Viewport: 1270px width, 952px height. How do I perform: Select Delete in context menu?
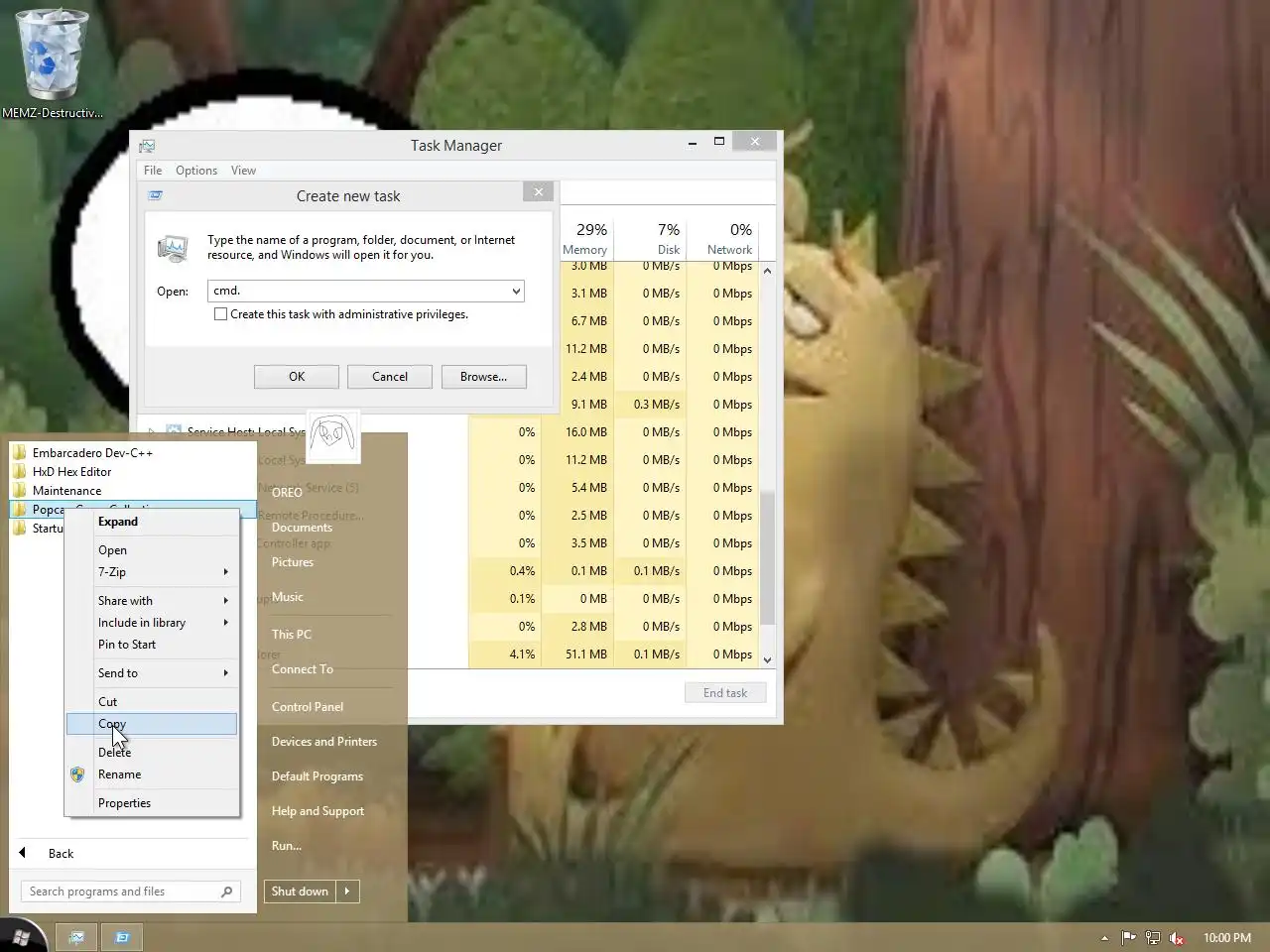153,753
